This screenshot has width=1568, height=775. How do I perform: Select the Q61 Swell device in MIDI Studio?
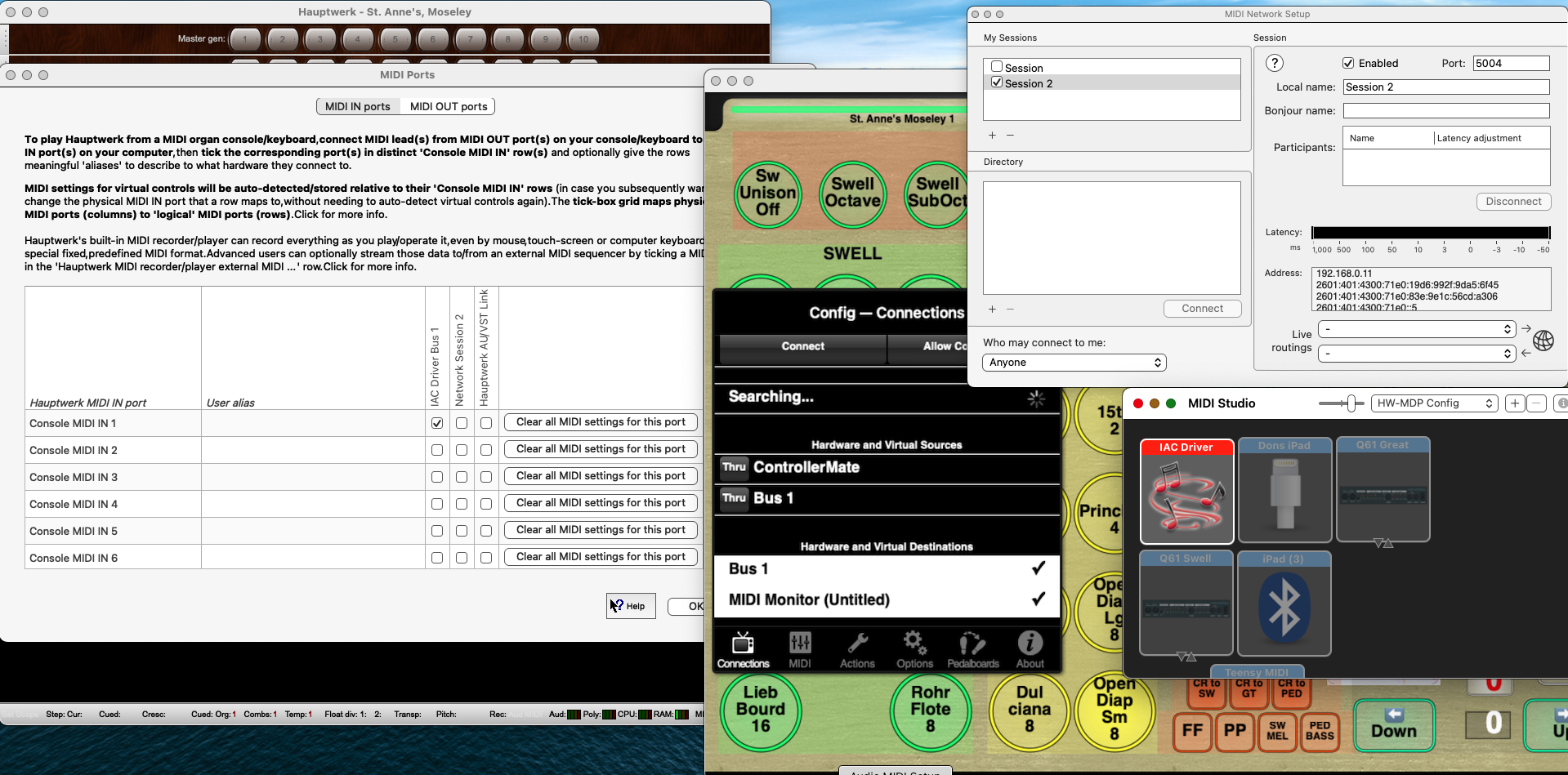1186,604
